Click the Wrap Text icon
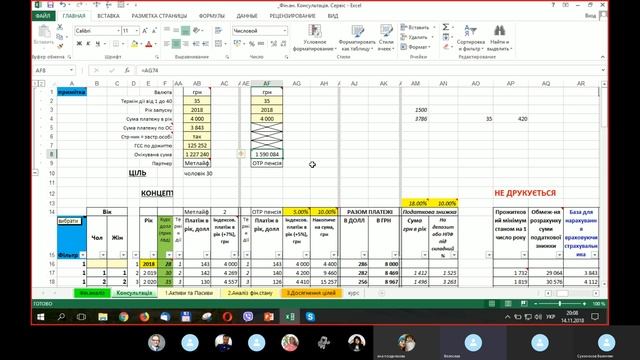This screenshot has width=640, height=360. pos(218,31)
